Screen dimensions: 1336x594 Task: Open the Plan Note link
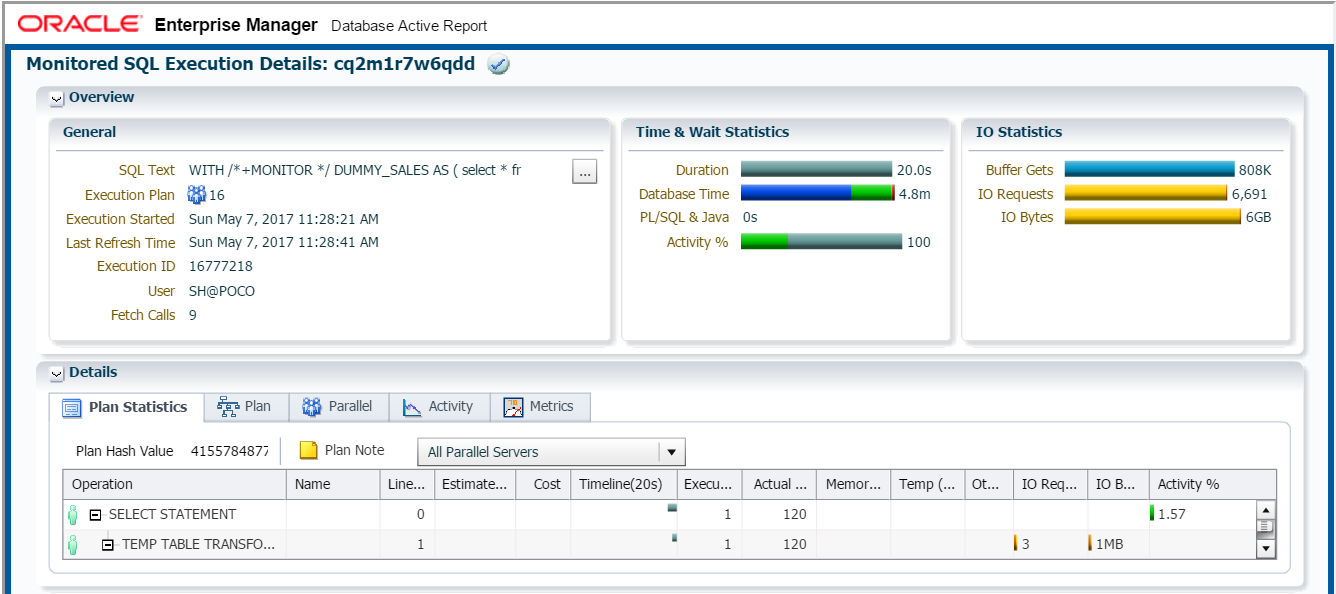355,451
